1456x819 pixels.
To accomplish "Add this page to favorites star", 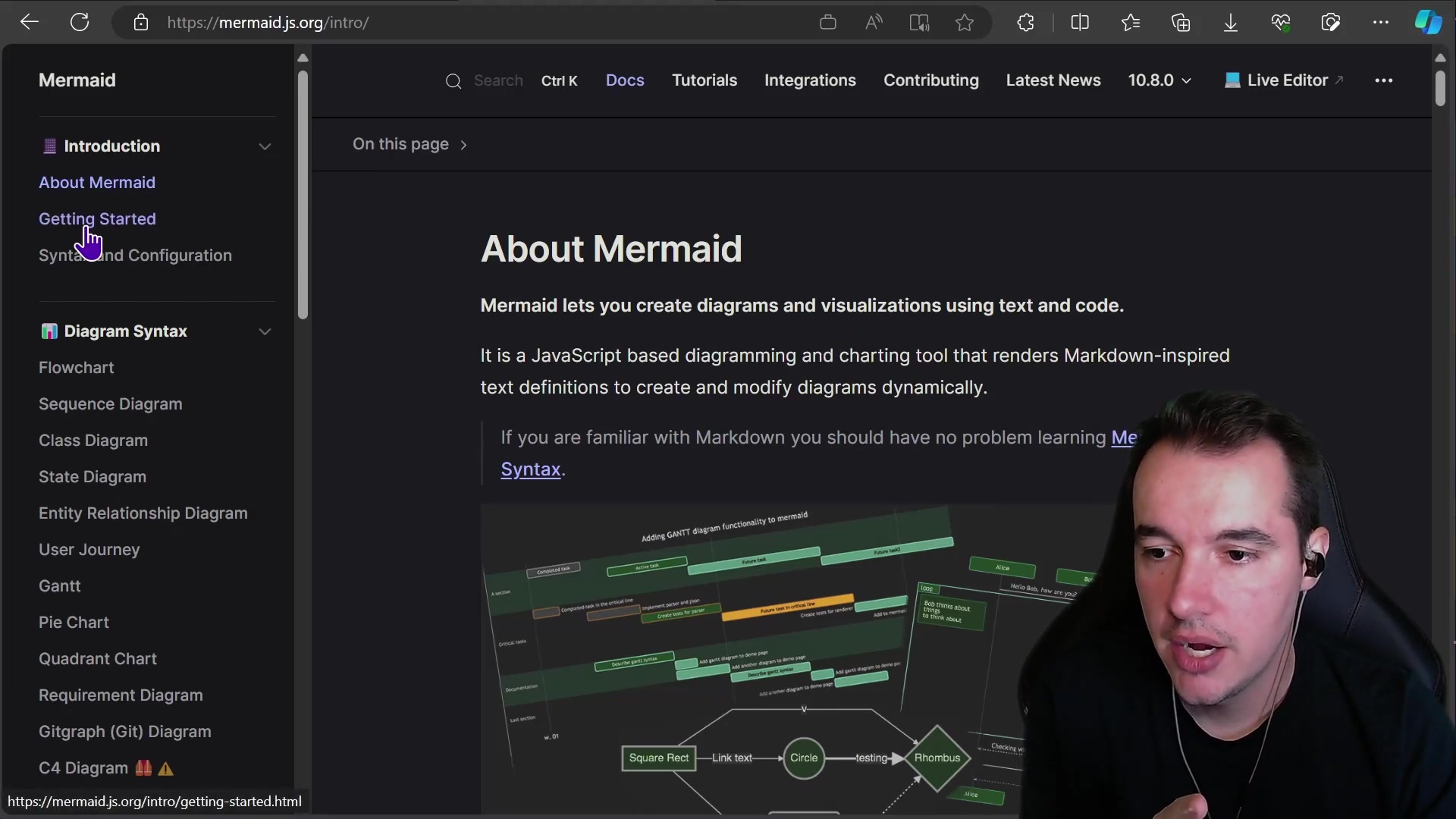I will pos(965,23).
